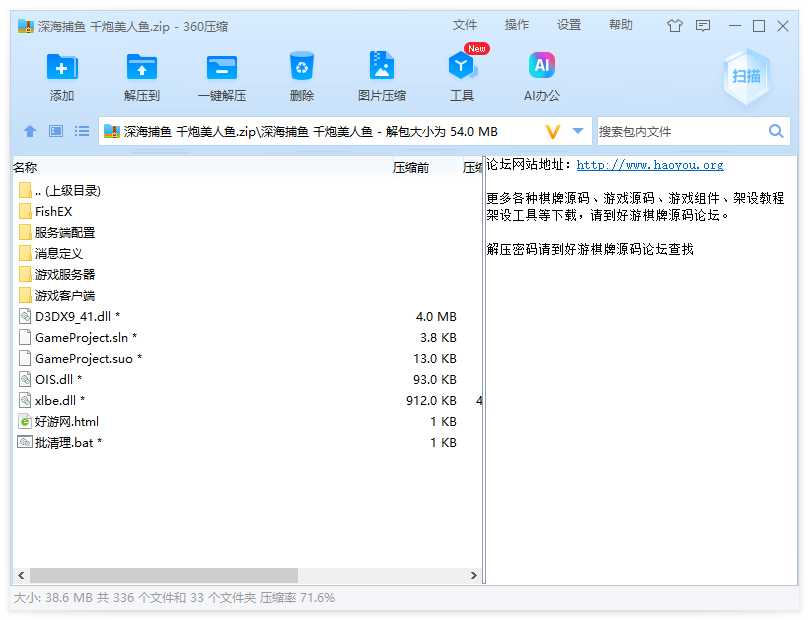809x620 pixels.
Task: Click the search magnifier icon
Action: coord(775,131)
